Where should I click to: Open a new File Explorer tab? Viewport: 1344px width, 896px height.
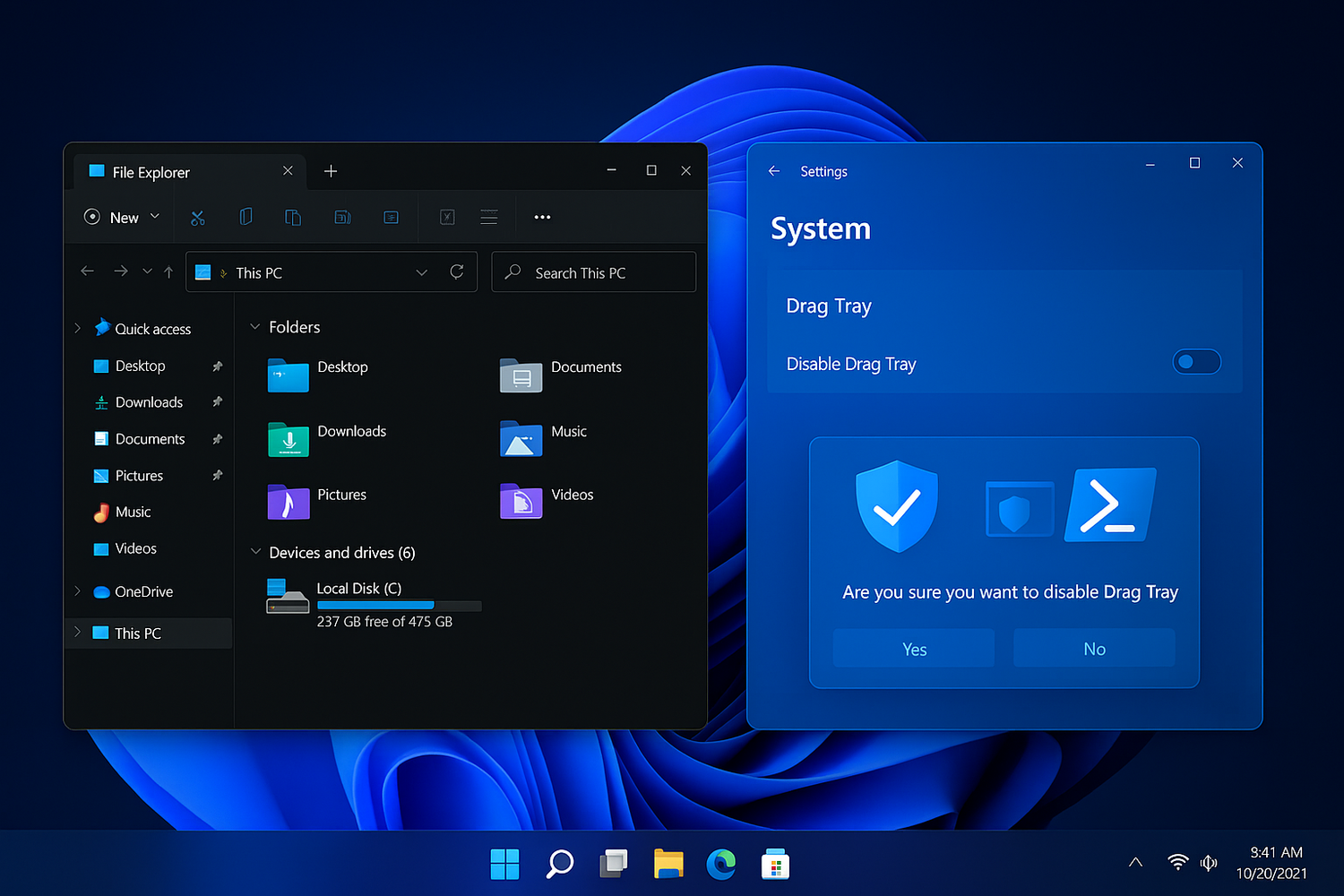(x=331, y=170)
